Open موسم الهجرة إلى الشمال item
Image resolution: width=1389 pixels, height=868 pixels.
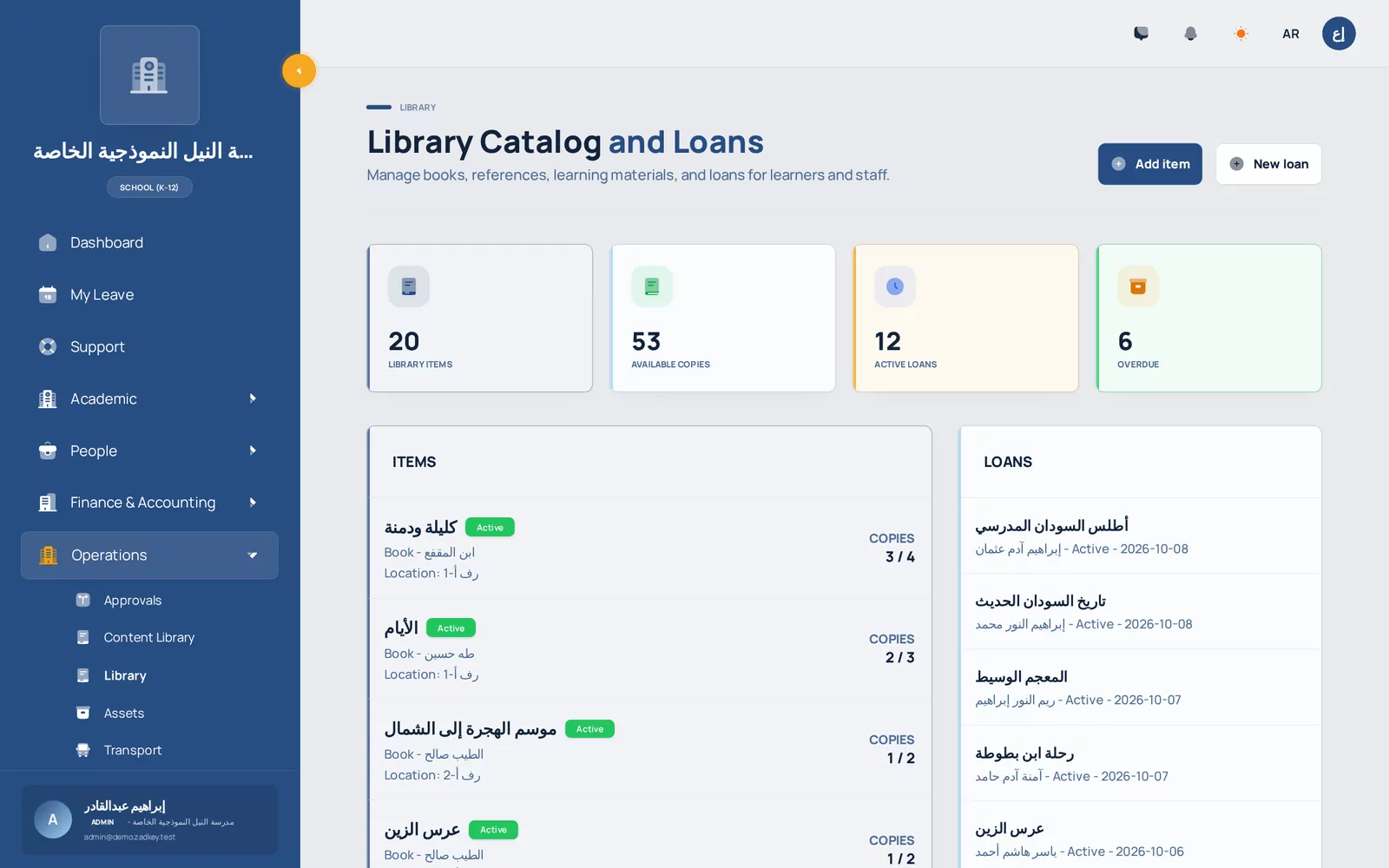coord(649,750)
